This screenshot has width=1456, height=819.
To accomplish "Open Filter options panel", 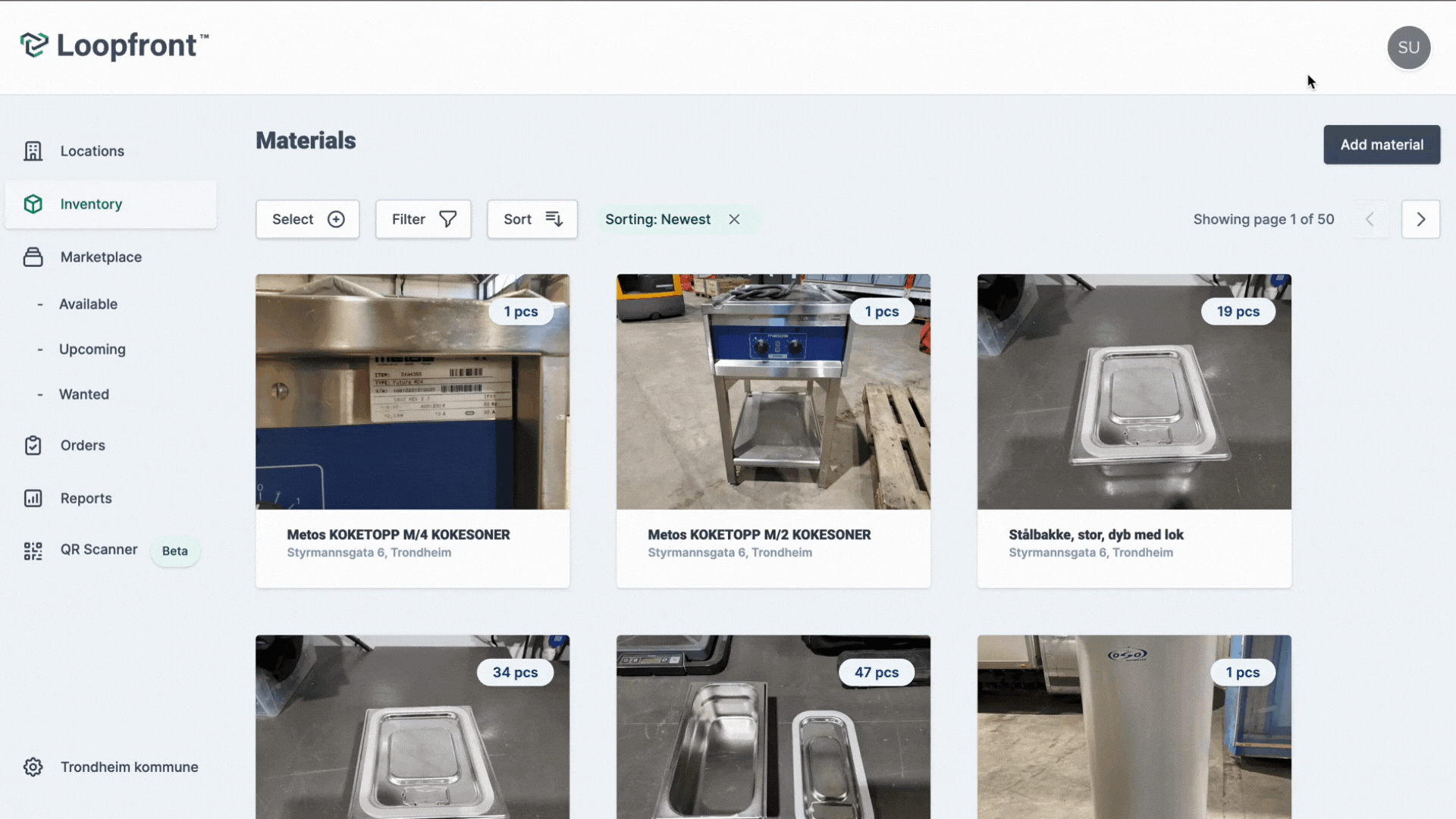I will tap(423, 219).
